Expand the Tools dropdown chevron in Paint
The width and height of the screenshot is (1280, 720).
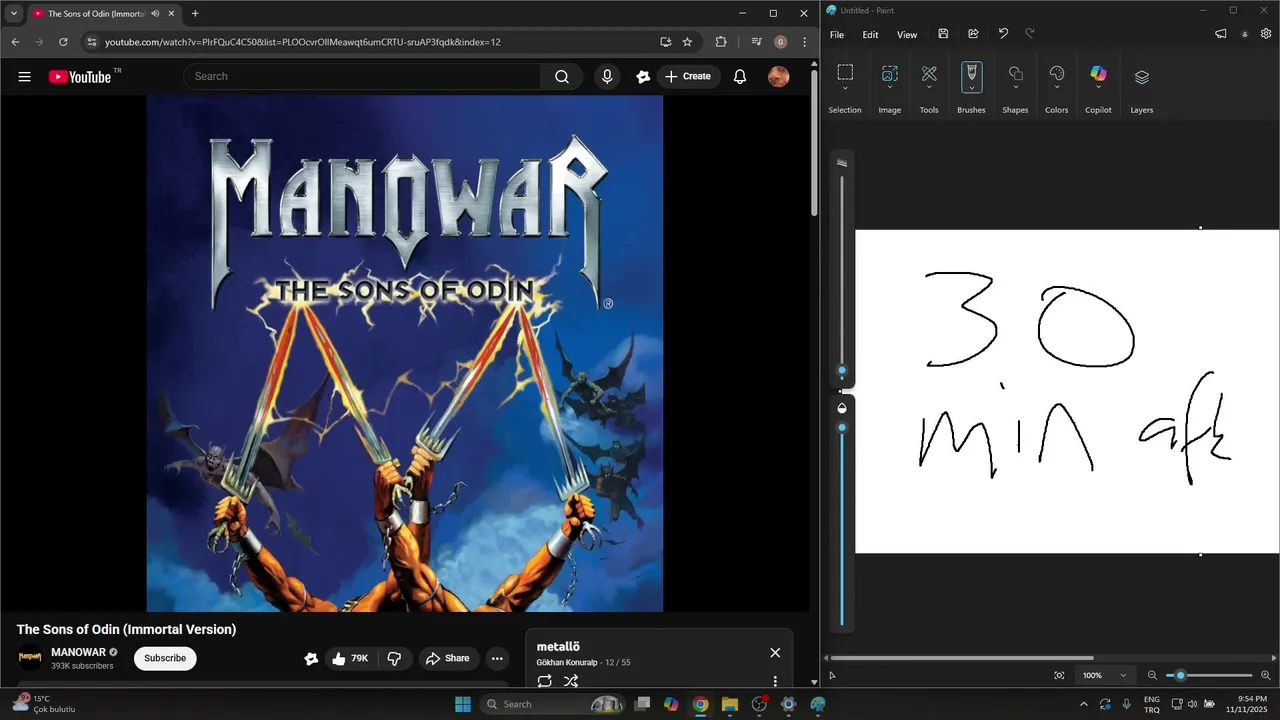tap(929, 88)
